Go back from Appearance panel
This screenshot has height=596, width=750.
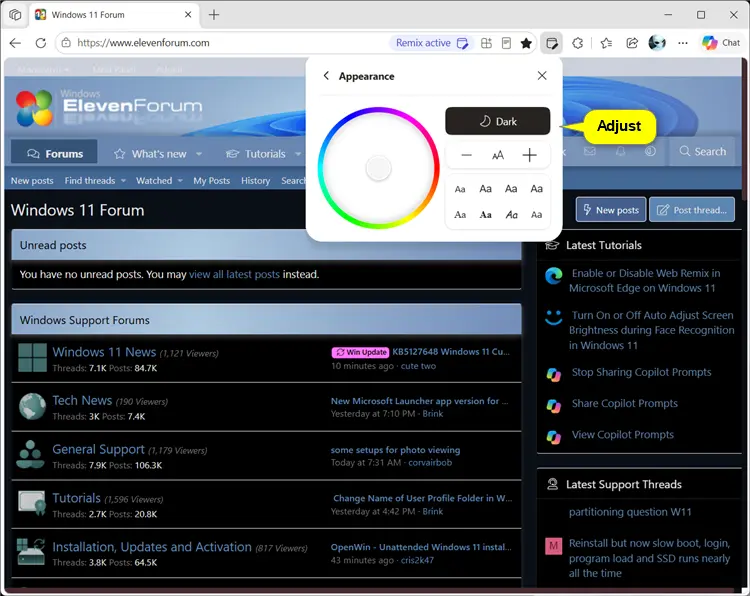326,76
